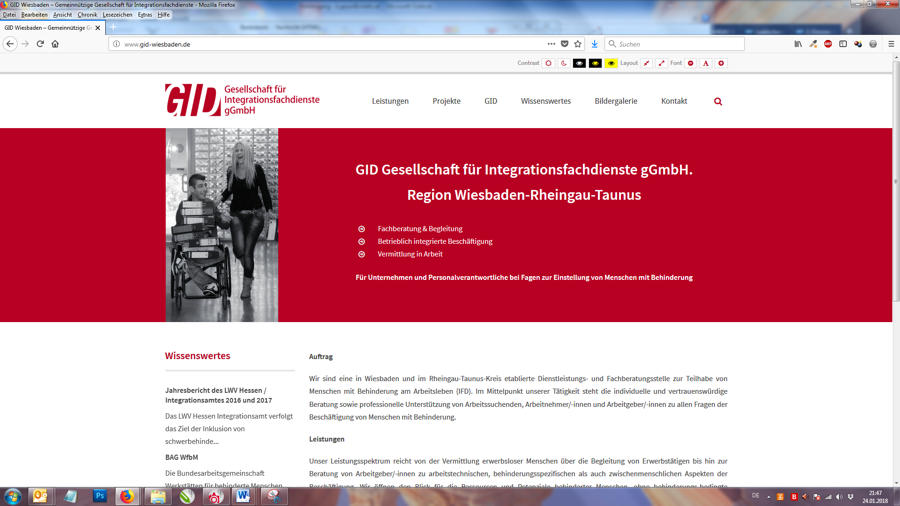900x506 pixels.
Task: Reload the current page
Action: 40,44
